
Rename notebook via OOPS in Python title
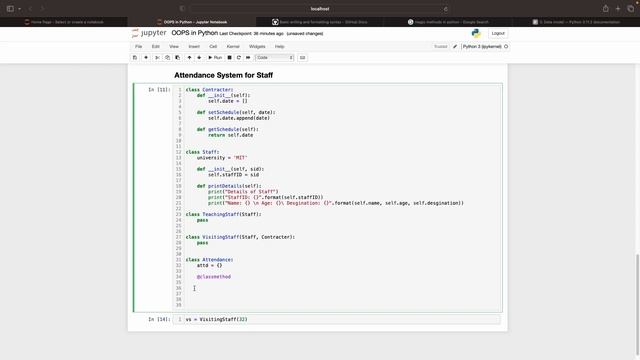coord(195,33)
